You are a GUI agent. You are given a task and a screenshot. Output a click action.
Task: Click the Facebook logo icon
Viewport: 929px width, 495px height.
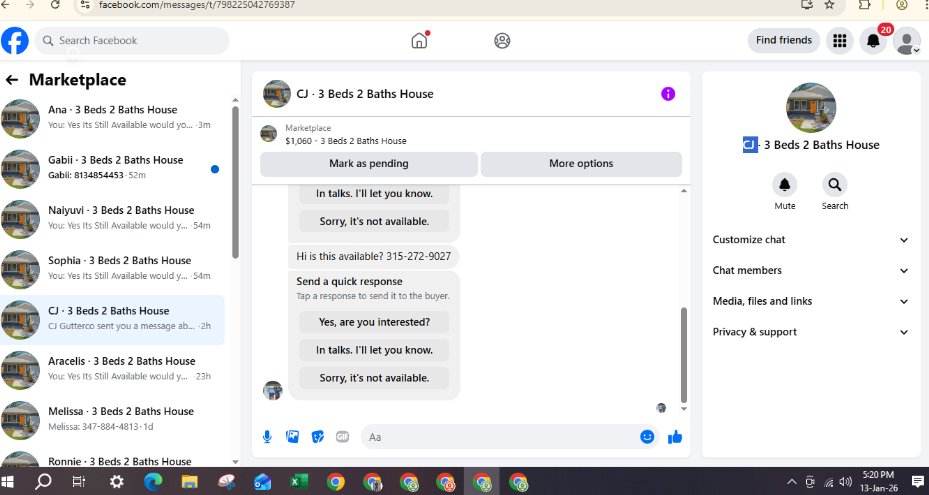click(15, 41)
